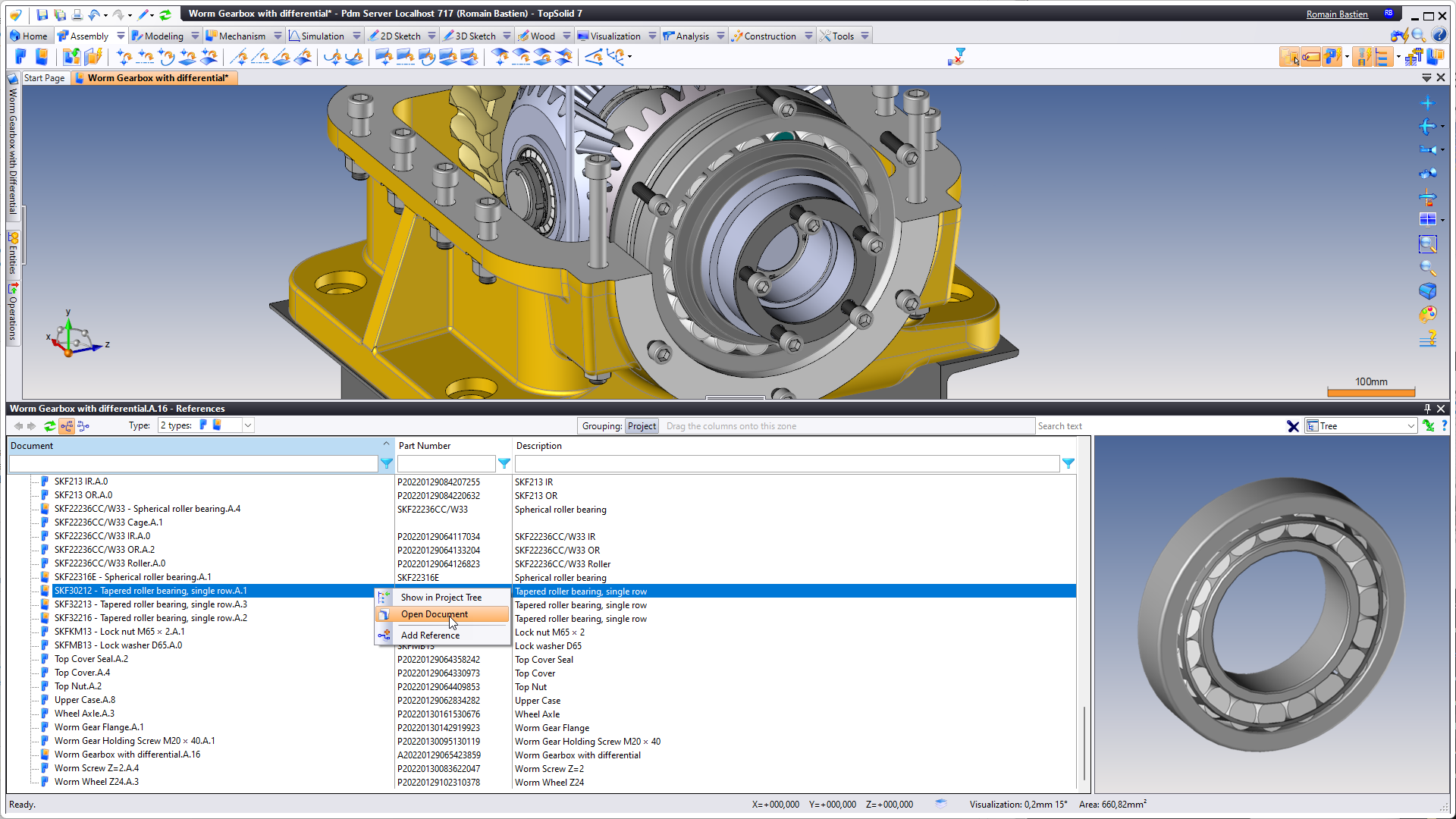Select the Upper Case.A.8 tree row
Image resolution: width=1456 pixels, height=819 pixels.
(x=84, y=700)
